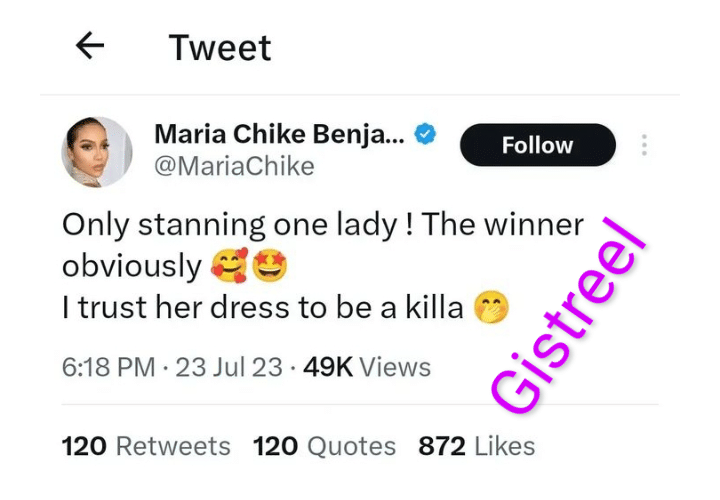Click the 6:18 PM timestamp
The width and height of the screenshot is (720, 500).
(x=108, y=367)
